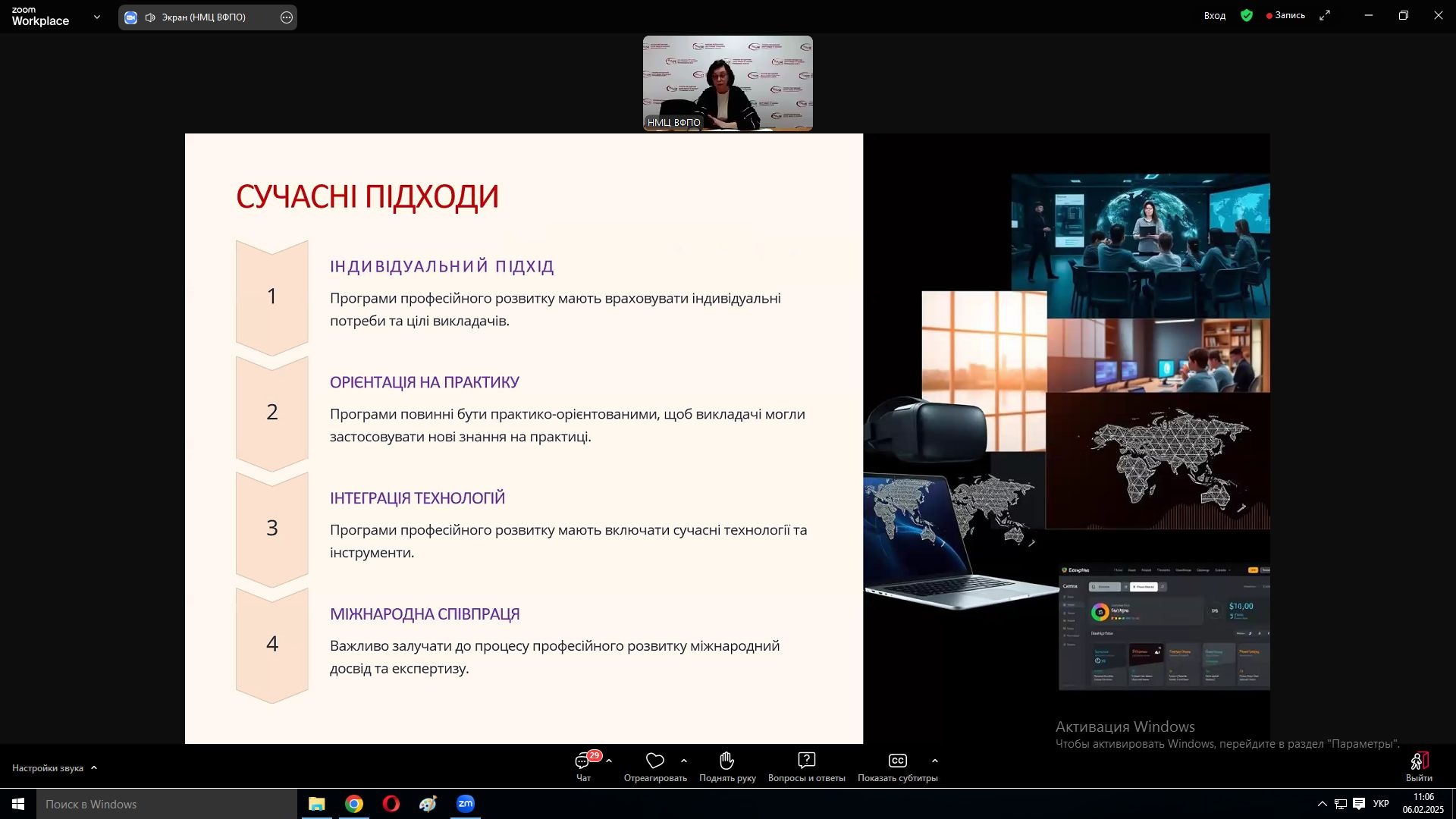1456x819 pixels.
Task: Click the Вход sign-in link
Action: [1214, 15]
